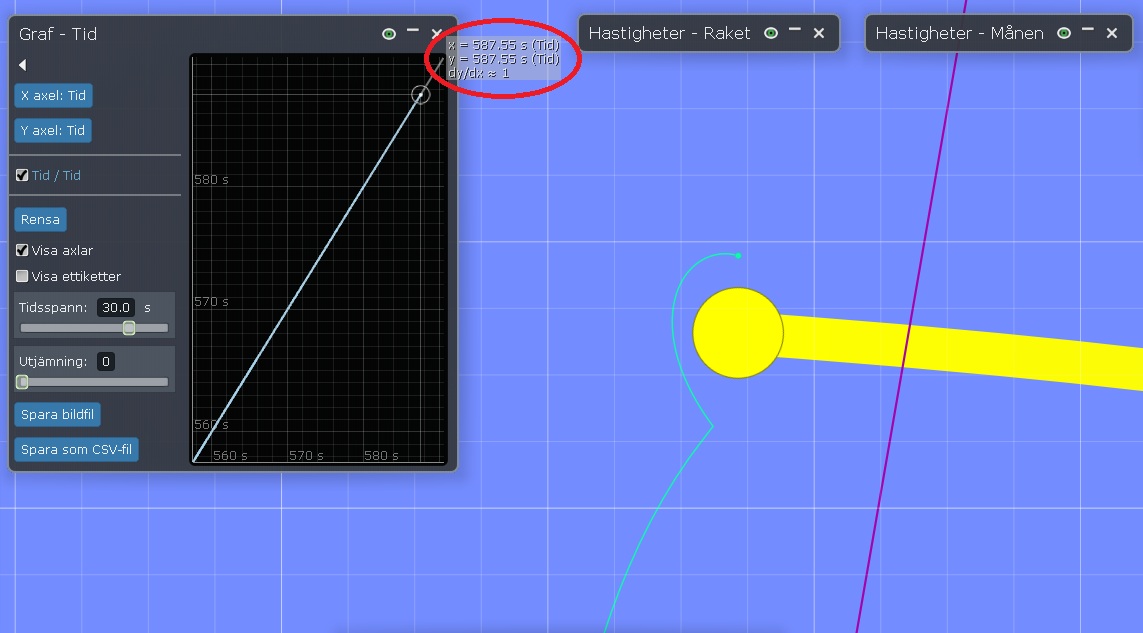Open the X axel: Tid selector

coord(53,96)
